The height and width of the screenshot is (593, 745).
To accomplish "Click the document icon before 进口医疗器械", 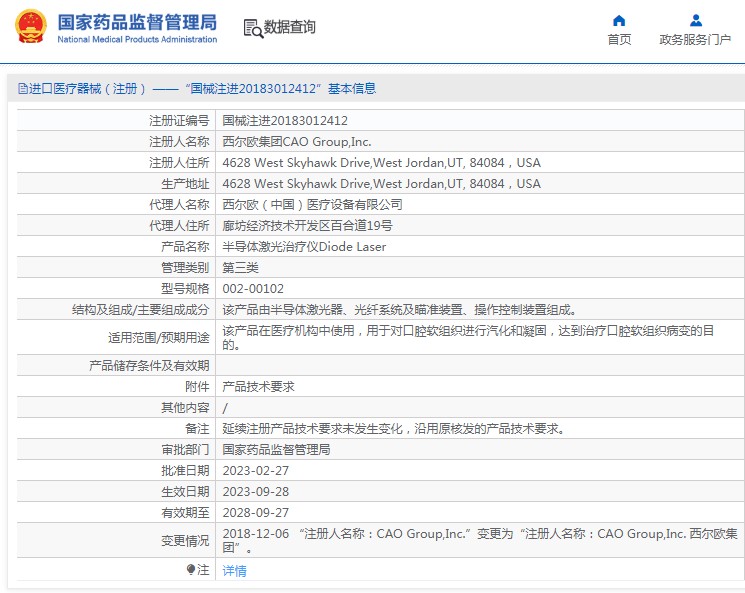I will pyautogui.click(x=22, y=88).
